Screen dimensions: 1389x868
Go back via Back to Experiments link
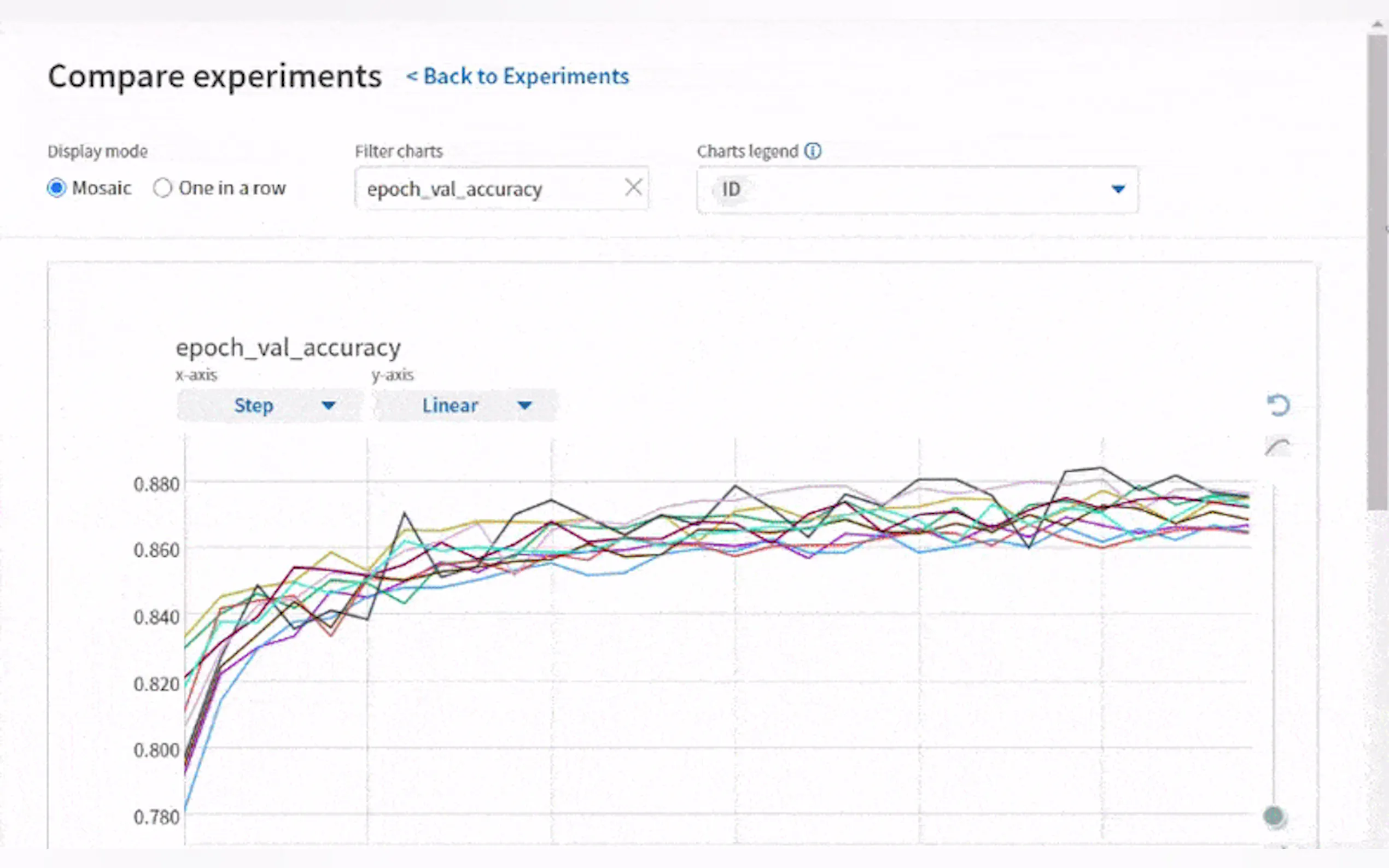518,77
